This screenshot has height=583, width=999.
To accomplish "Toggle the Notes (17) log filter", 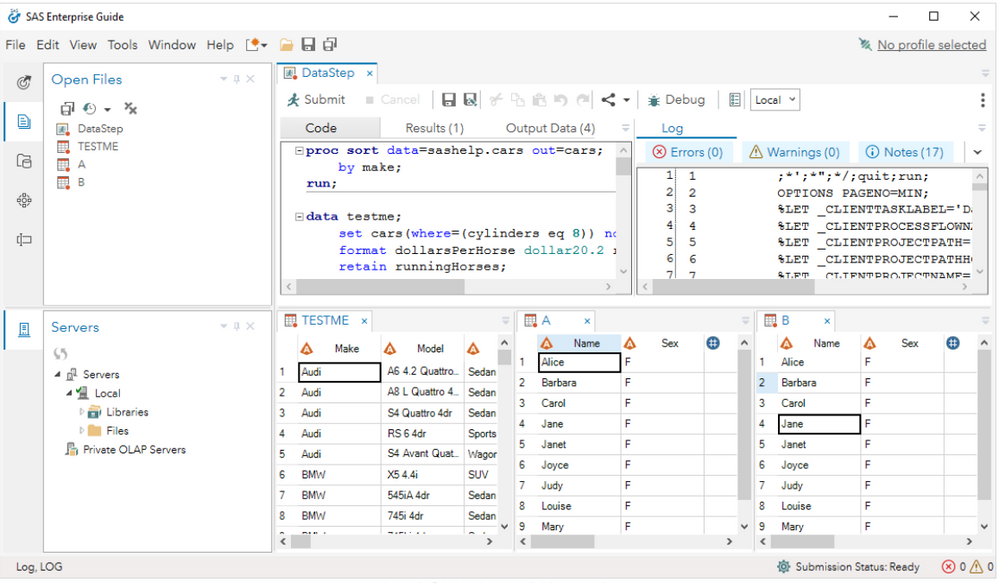I will coord(904,152).
